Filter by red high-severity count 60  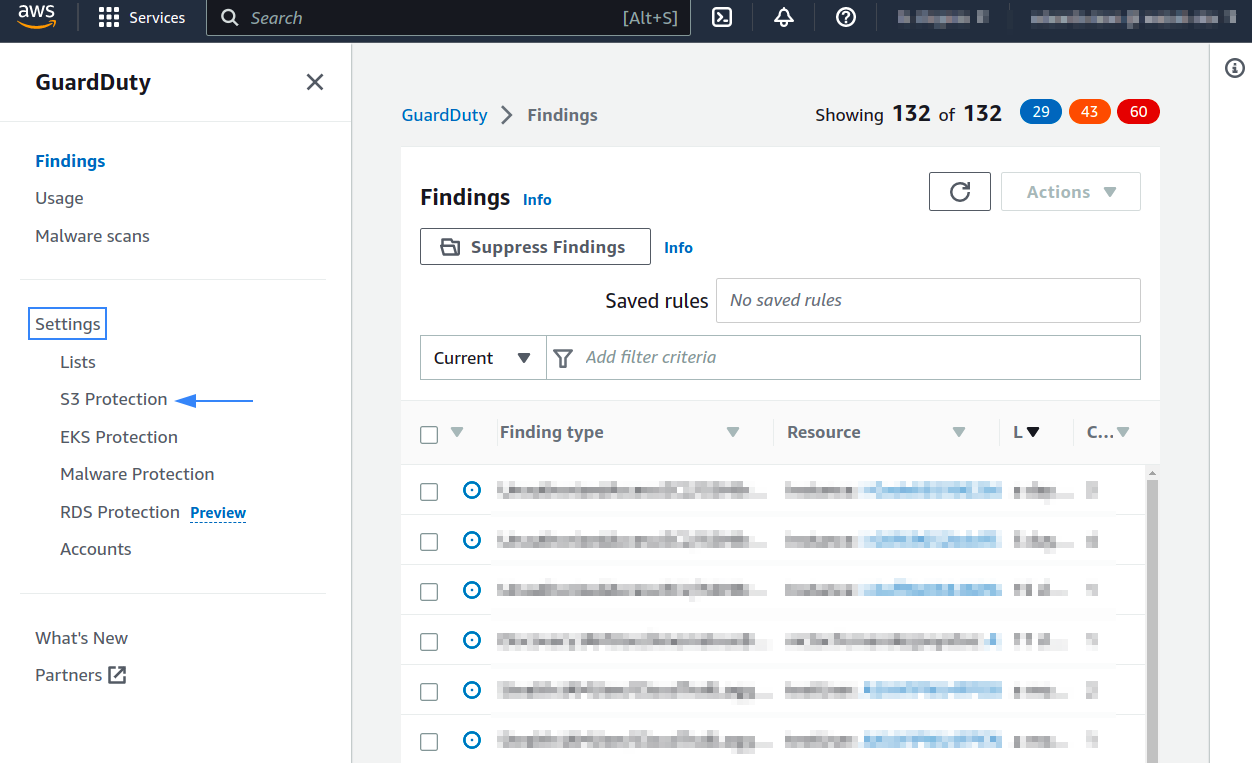(1138, 112)
